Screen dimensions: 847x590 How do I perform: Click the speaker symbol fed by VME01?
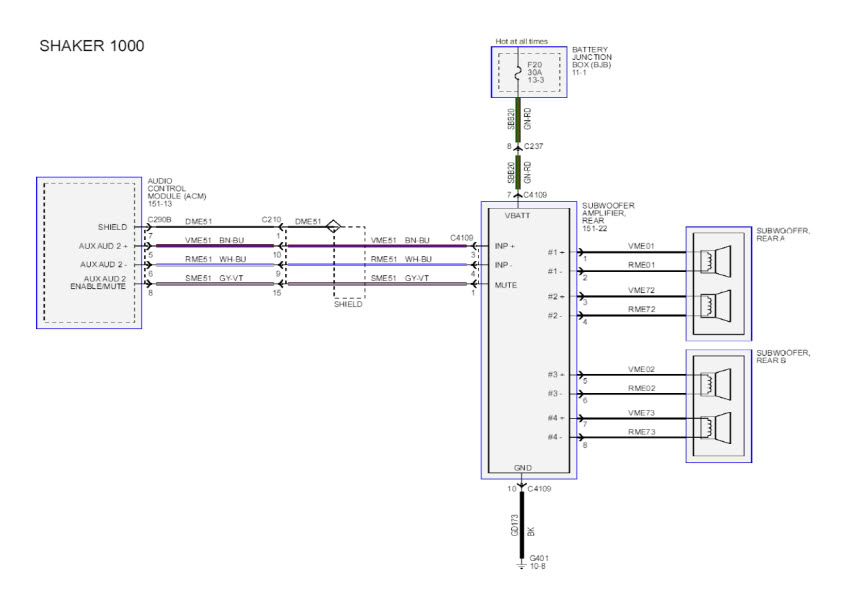[x=716, y=262]
